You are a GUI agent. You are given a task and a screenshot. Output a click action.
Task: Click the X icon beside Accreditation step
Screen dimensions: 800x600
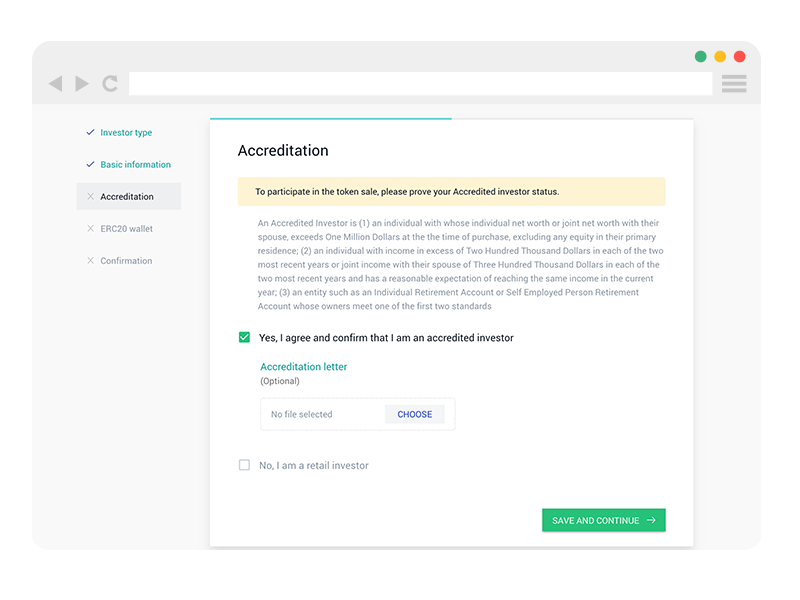coord(90,196)
